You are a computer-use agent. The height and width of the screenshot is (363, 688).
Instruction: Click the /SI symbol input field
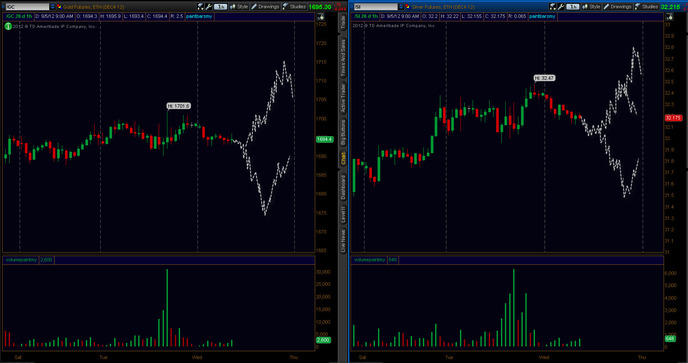point(376,7)
